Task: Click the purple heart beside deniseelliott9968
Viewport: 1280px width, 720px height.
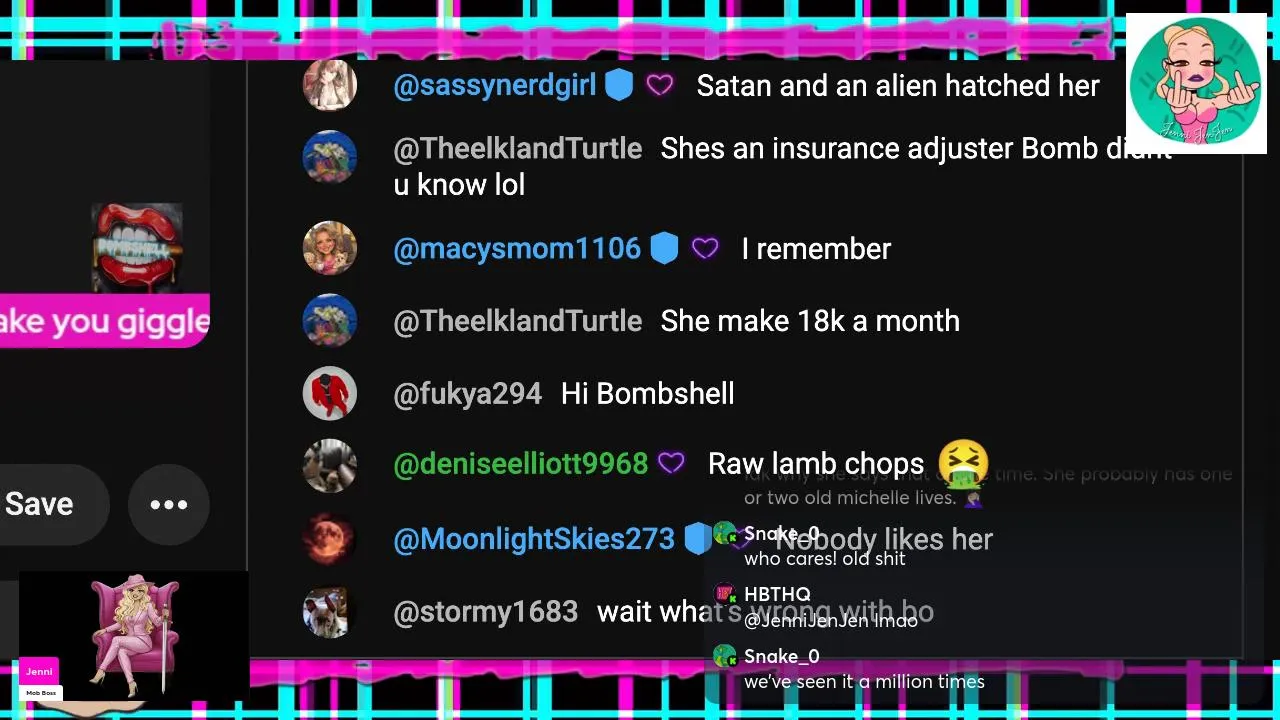Action: 671,463
